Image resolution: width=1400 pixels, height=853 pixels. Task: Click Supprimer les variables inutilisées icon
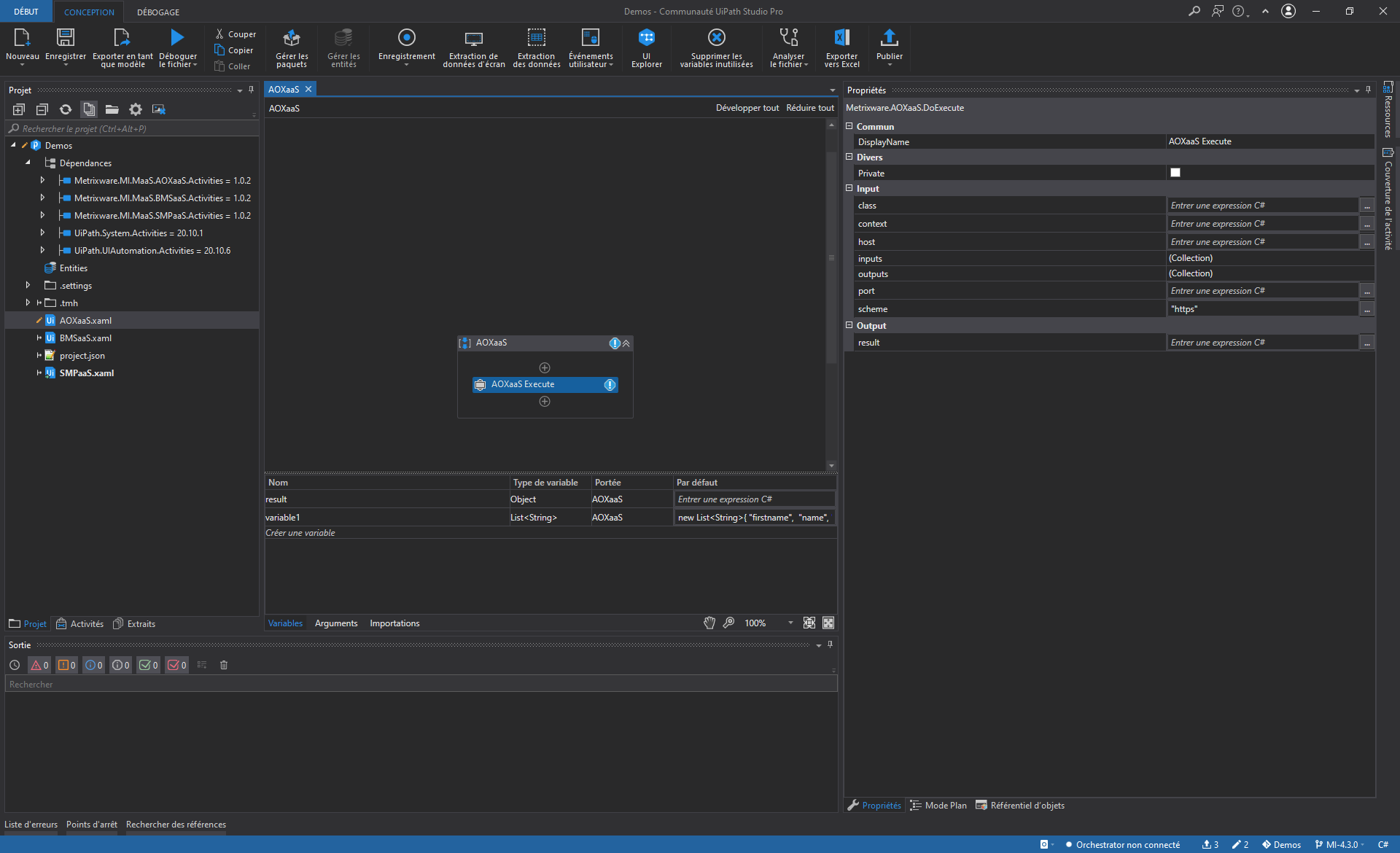(x=716, y=38)
